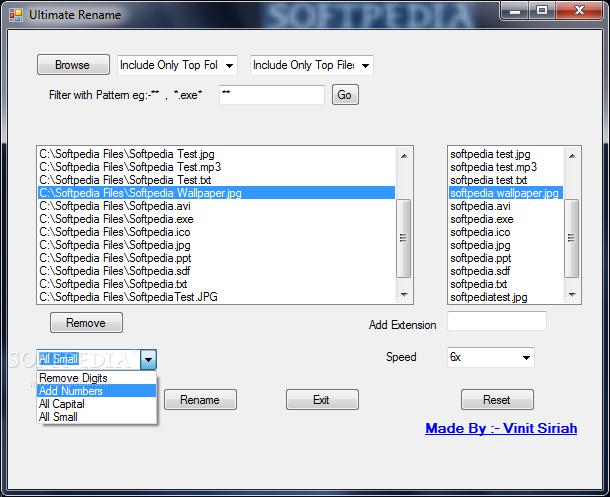Select C:\Softpedia Files\Softpedia Test.txt row
The height and width of the screenshot is (497, 610).
coord(216,180)
